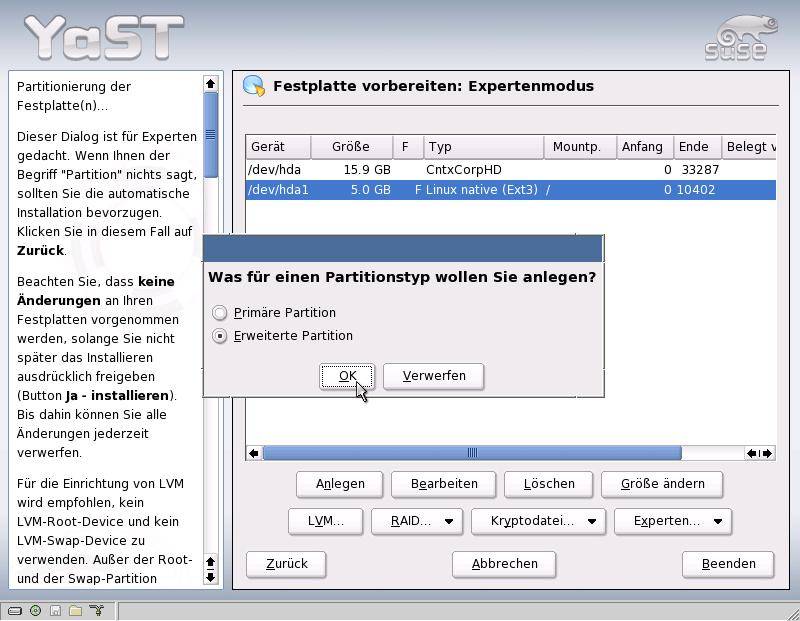Click the Typ column header
Image resolution: width=800 pixels, height=621 pixels.
pos(483,147)
